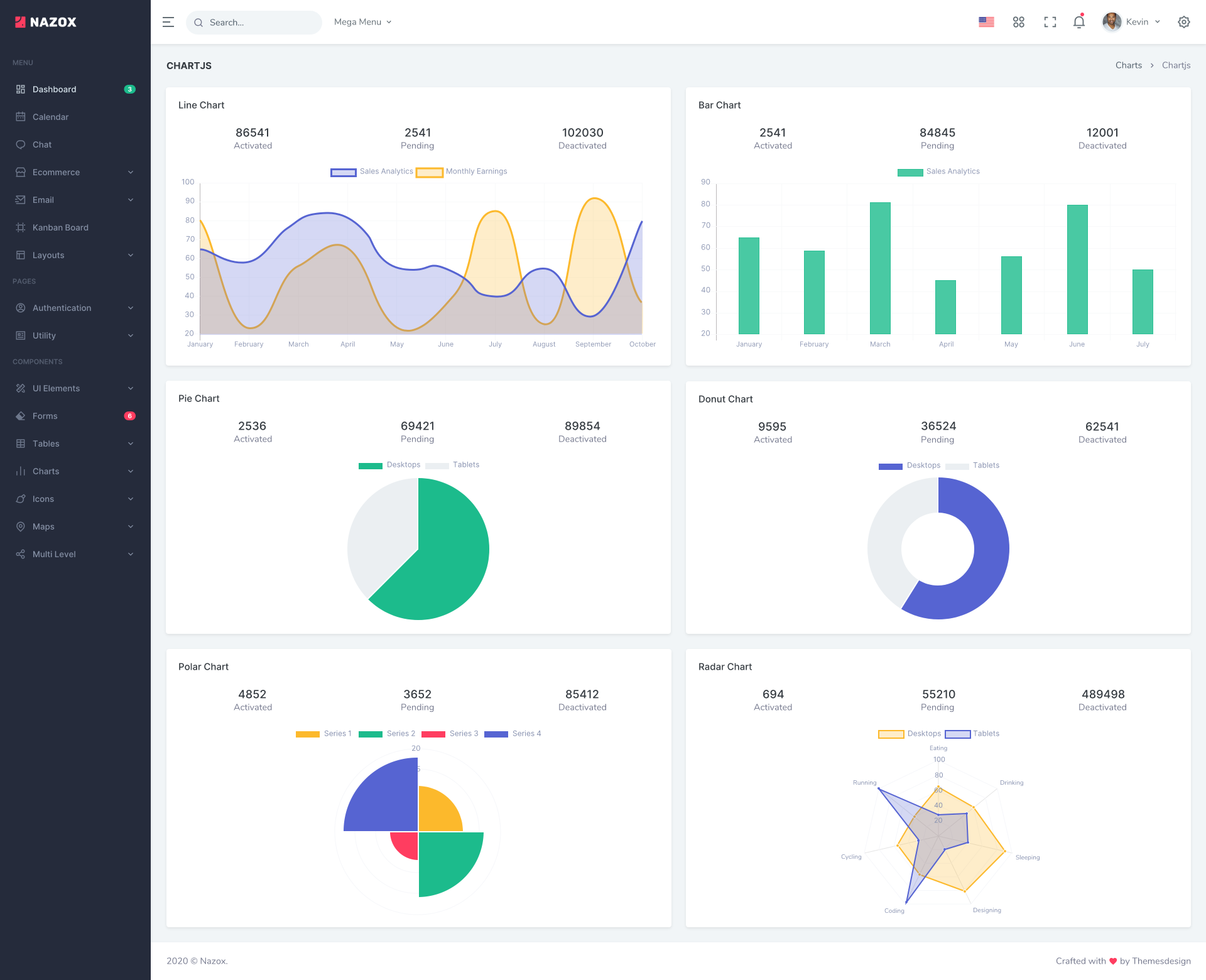Viewport: 1206px width, 980px height.
Task: Toggle fullscreen mode icon
Action: tap(1050, 22)
